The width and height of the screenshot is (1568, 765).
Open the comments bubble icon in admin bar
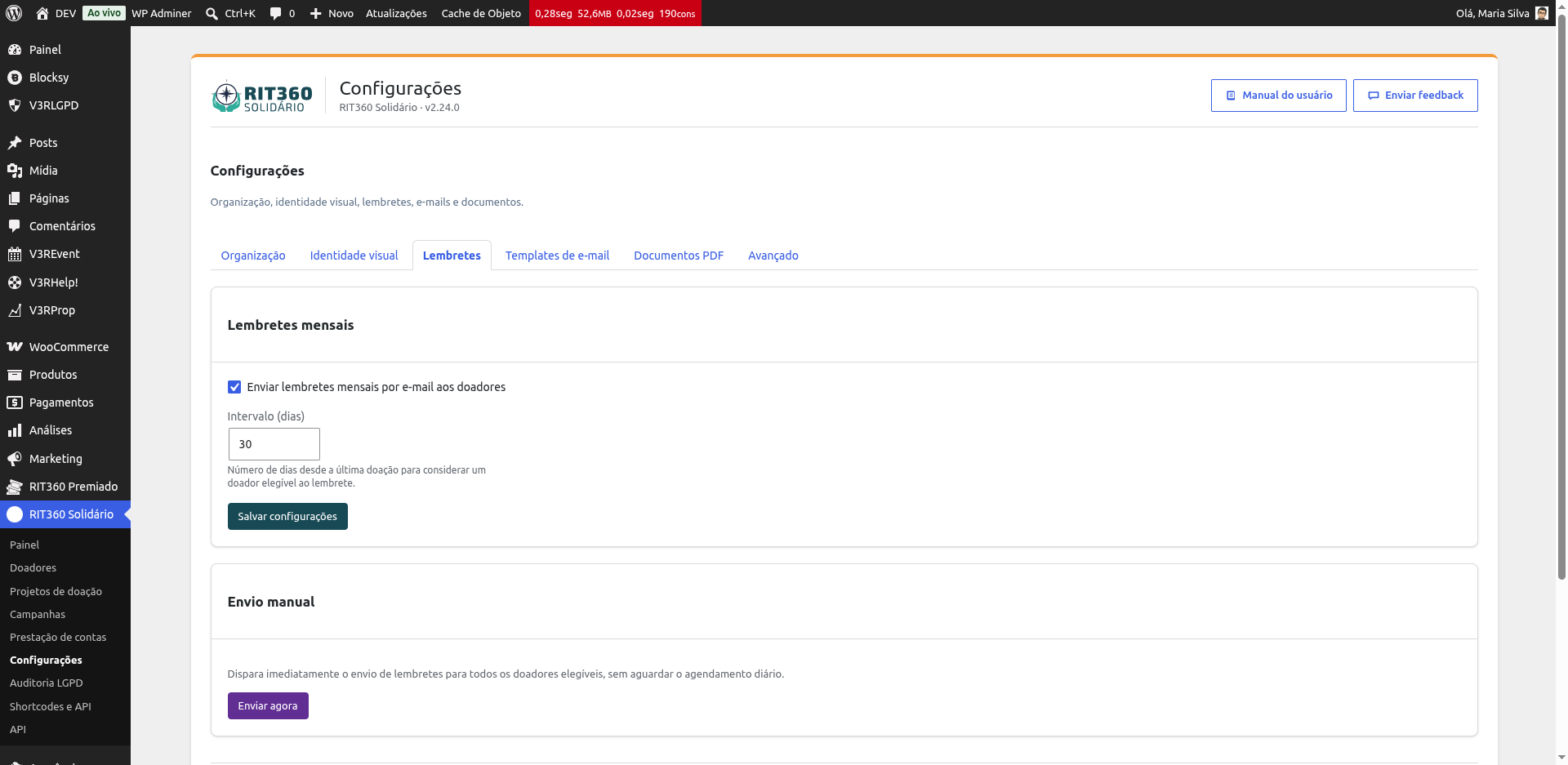pos(275,13)
